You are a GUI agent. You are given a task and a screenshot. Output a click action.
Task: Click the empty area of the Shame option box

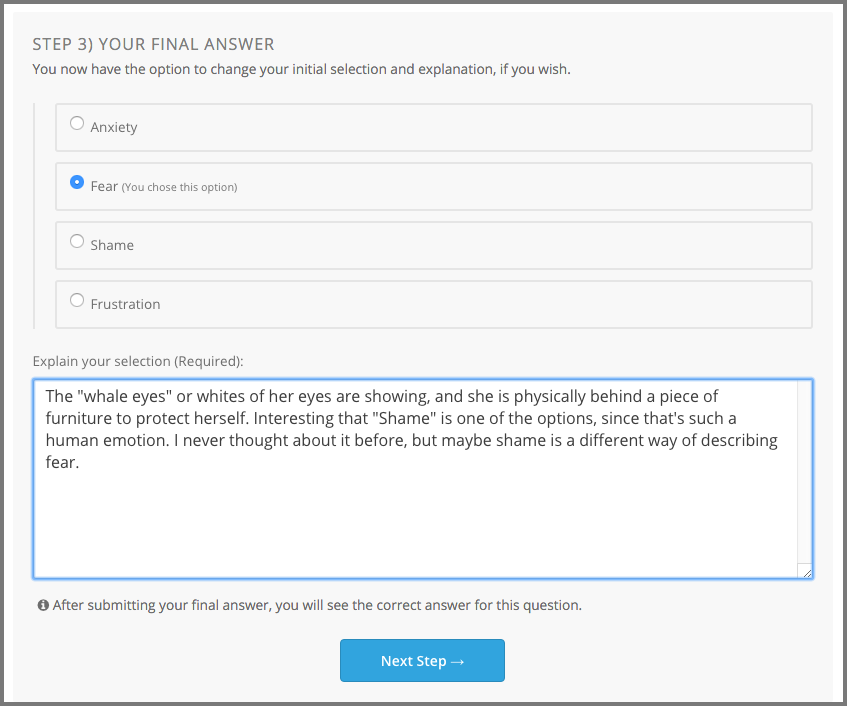coord(500,245)
